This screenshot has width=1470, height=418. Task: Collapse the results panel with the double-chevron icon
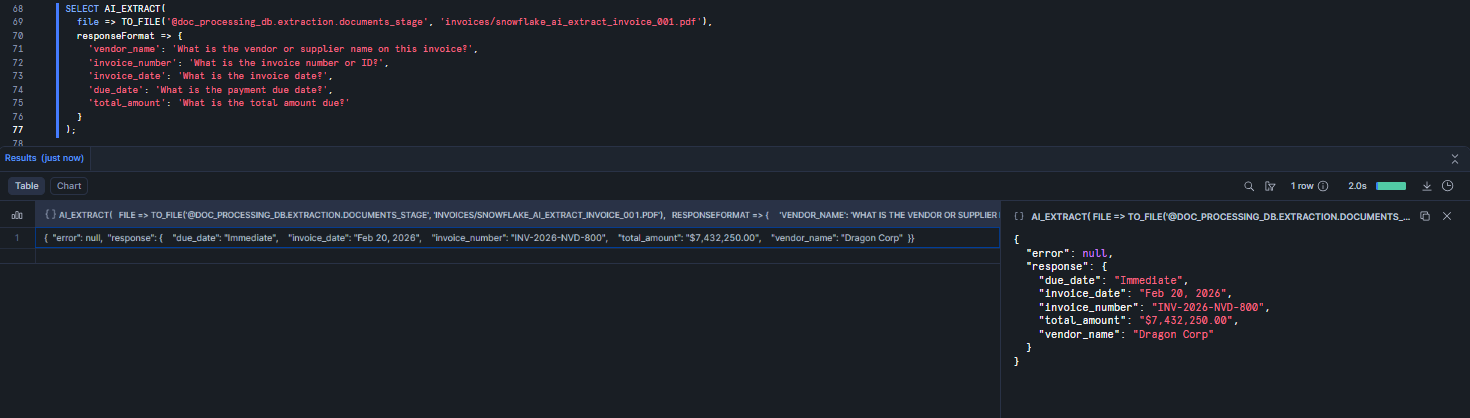click(x=1455, y=158)
